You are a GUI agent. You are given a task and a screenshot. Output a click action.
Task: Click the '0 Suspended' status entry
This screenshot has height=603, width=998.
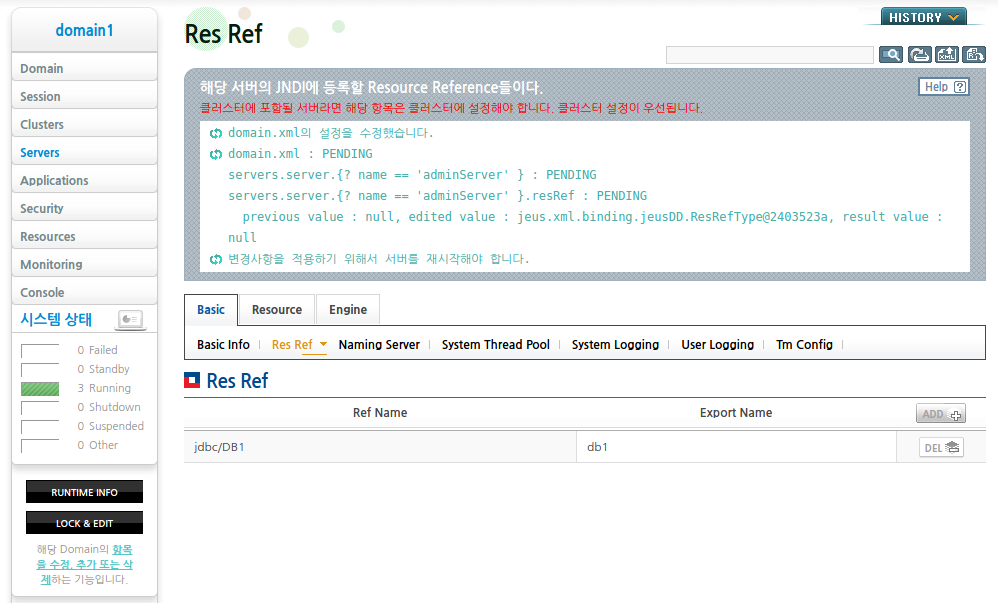(x=111, y=426)
